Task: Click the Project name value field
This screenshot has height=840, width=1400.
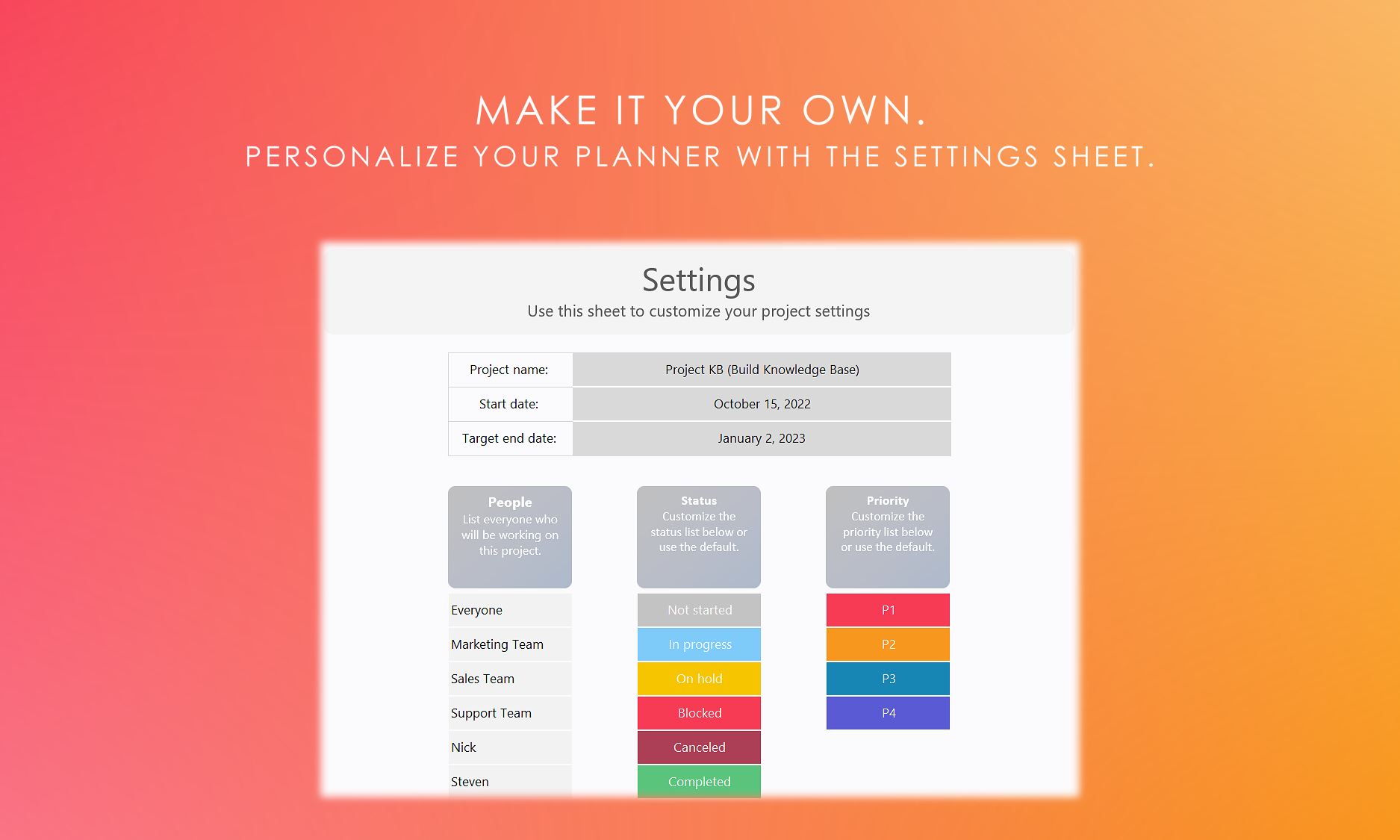Action: [762, 370]
